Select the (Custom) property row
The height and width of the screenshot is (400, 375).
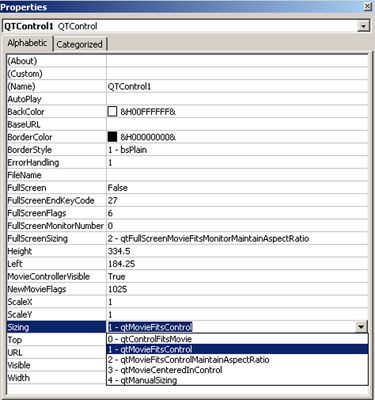(x=187, y=74)
